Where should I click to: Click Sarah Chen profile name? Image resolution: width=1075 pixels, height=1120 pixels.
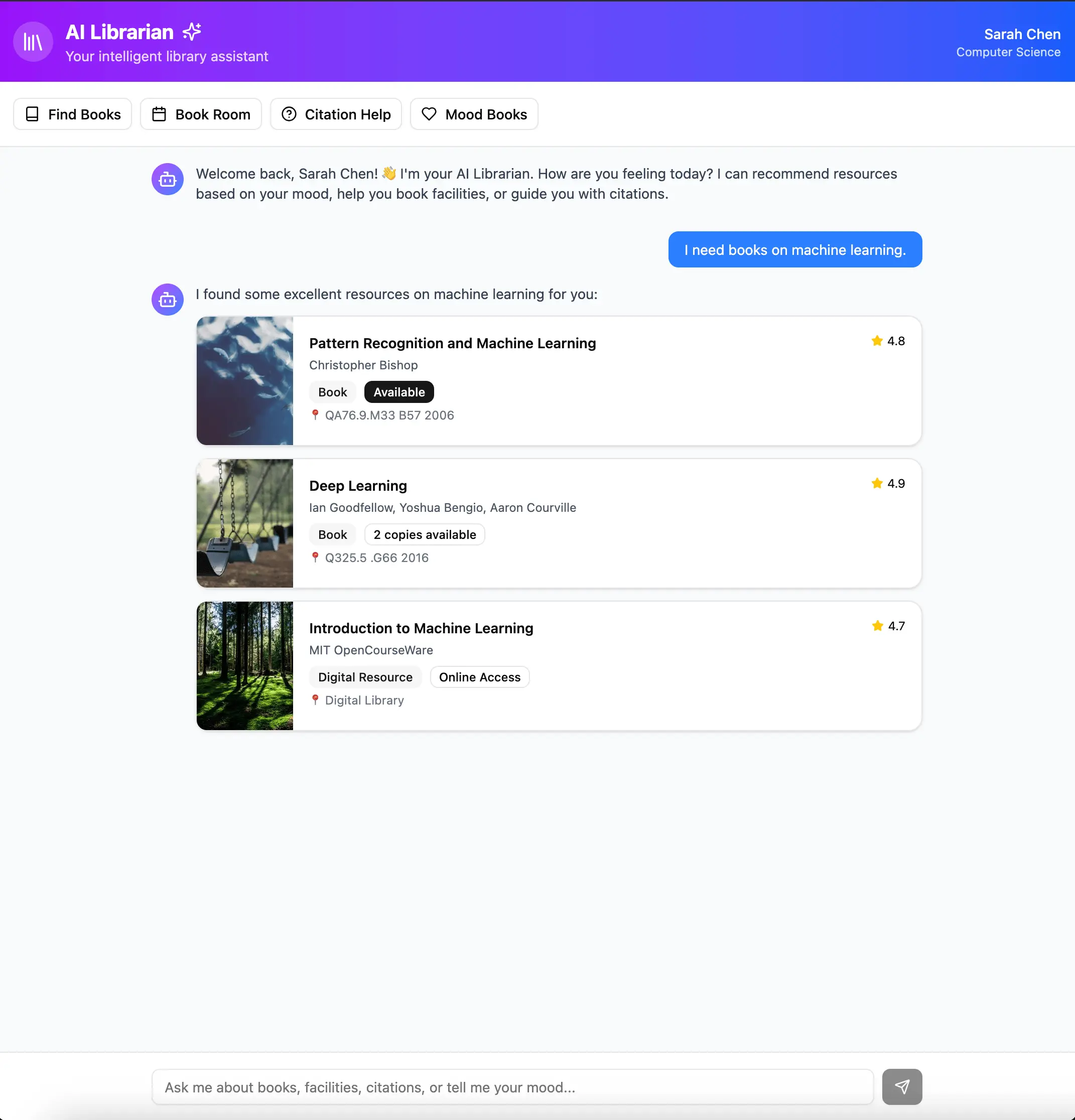click(x=1021, y=34)
